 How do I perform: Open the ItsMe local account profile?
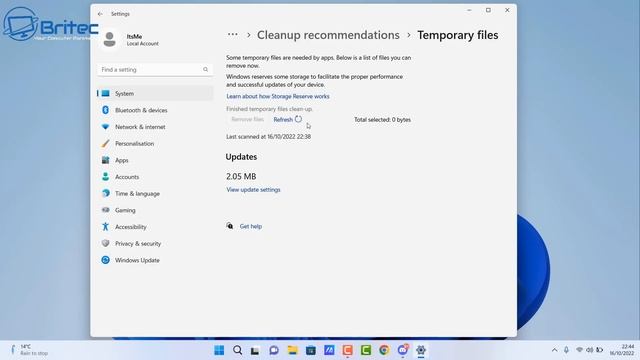click(131, 40)
